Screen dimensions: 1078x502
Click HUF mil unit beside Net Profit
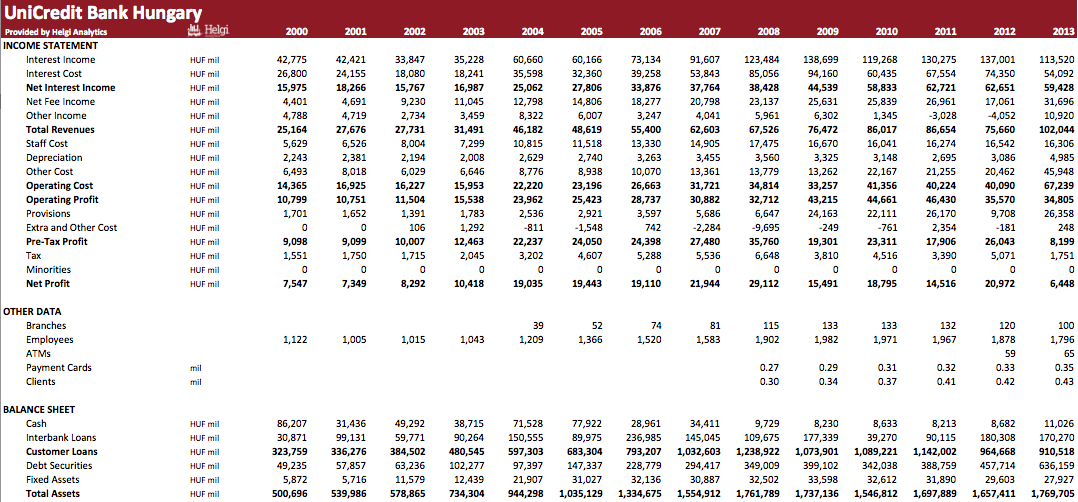204,284
